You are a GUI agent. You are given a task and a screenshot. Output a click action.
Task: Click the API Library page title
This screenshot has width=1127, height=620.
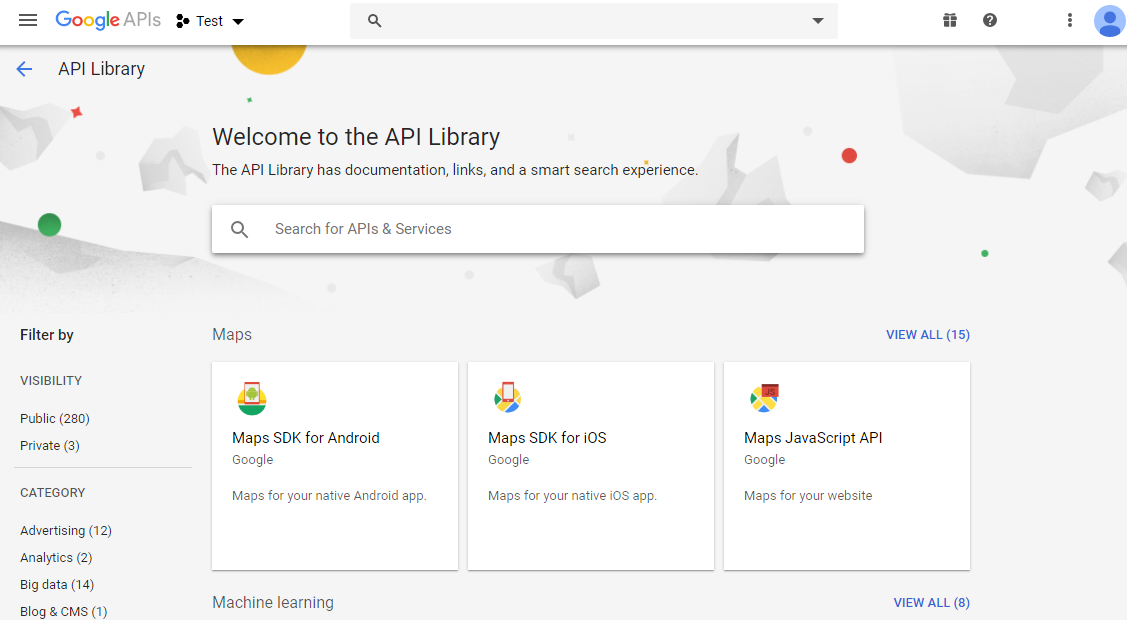click(x=101, y=69)
